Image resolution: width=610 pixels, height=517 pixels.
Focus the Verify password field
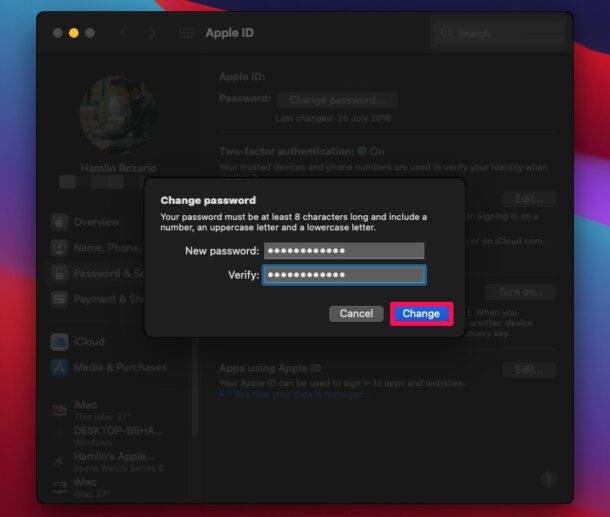point(344,275)
